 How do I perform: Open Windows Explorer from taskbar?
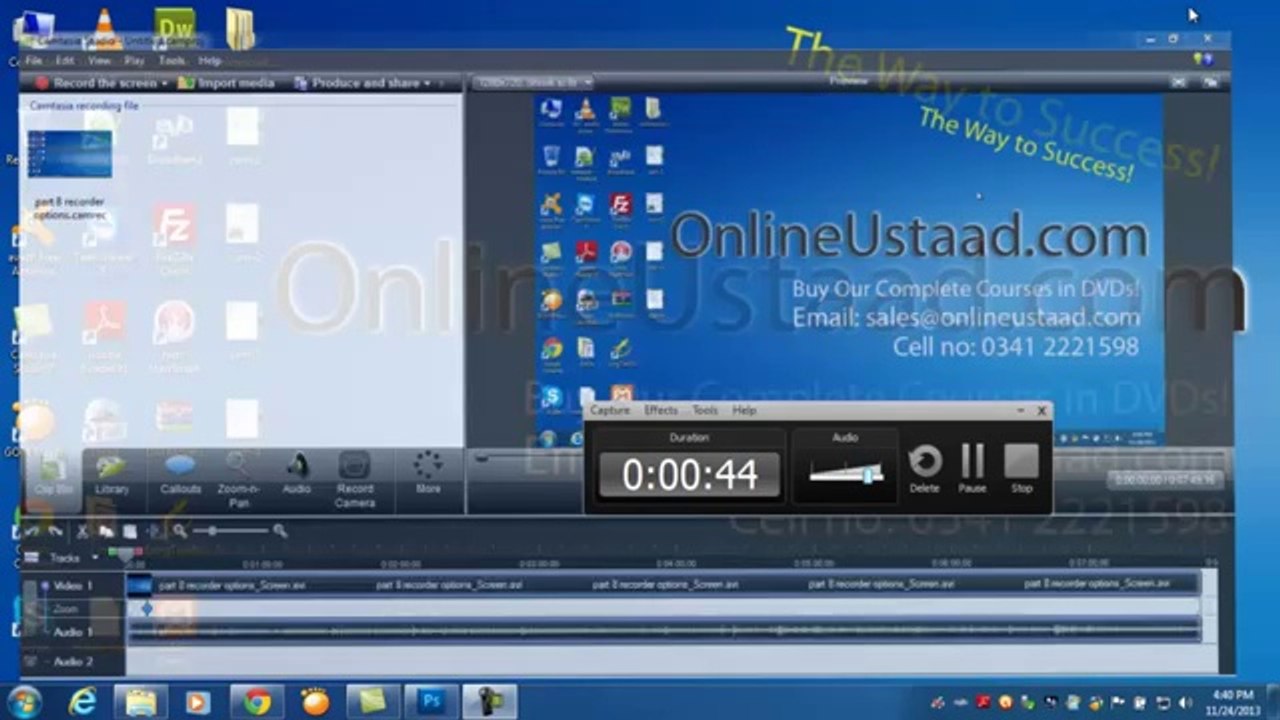[x=140, y=702]
